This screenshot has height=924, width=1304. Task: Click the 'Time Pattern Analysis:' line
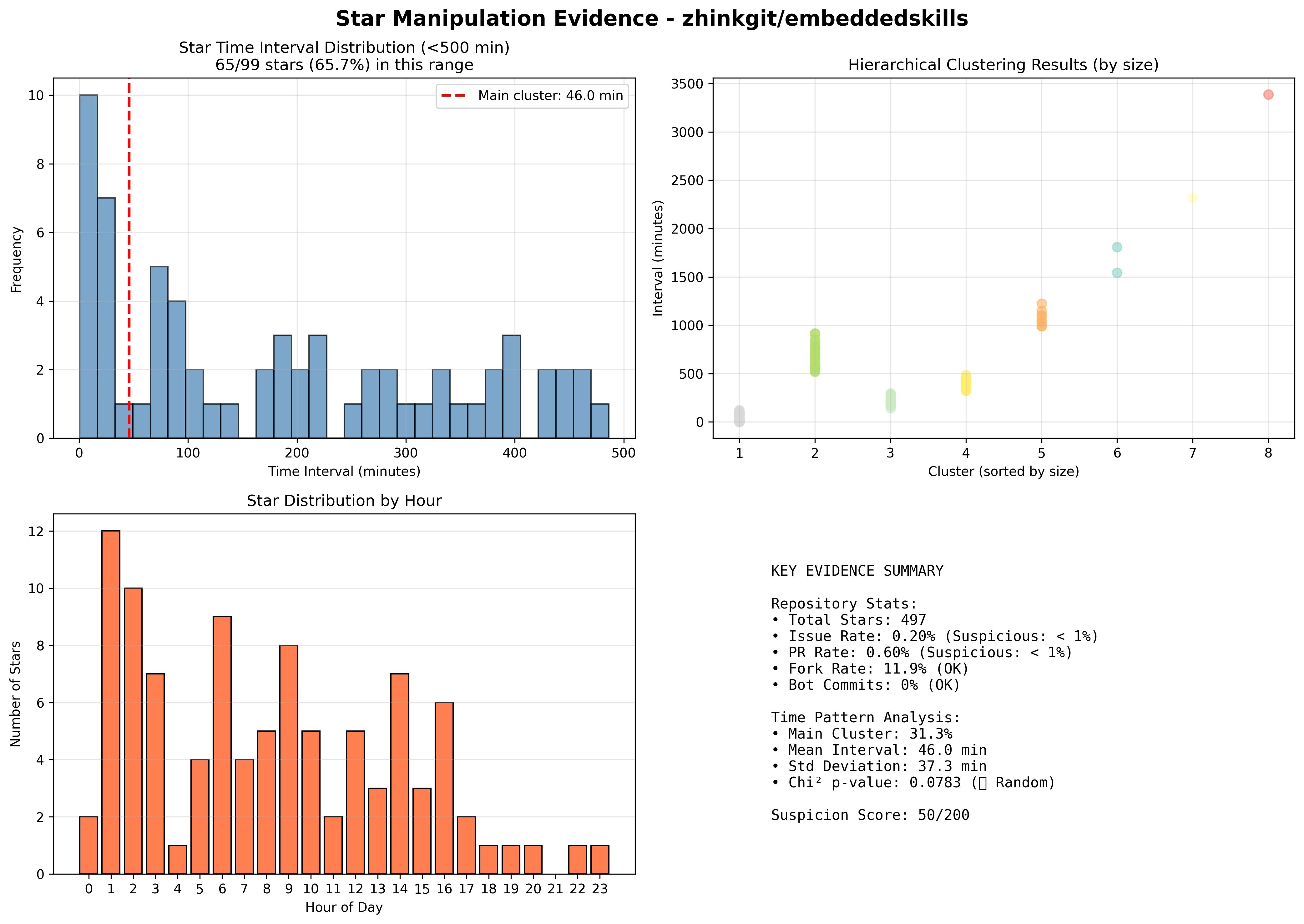click(x=866, y=717)
